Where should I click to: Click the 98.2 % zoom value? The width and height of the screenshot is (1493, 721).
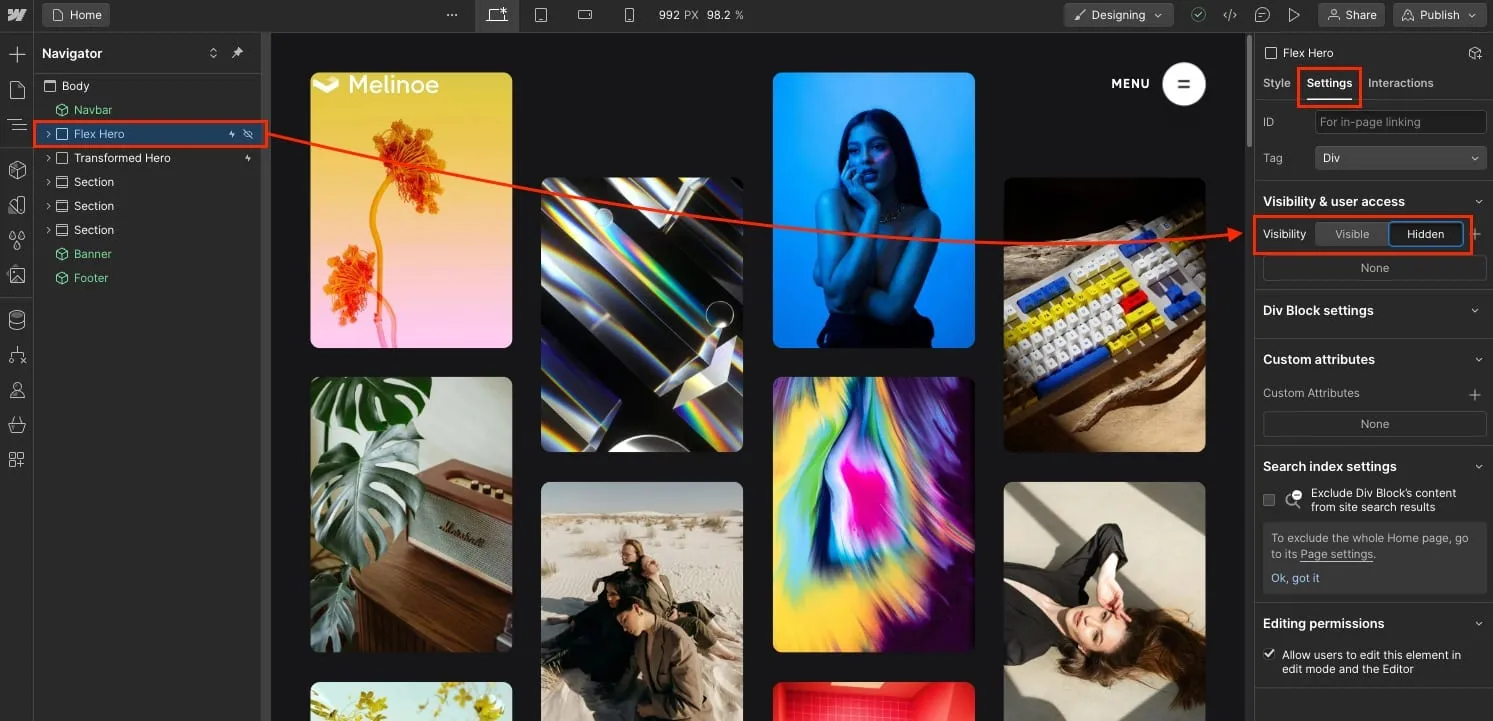[x=725, y=15]
